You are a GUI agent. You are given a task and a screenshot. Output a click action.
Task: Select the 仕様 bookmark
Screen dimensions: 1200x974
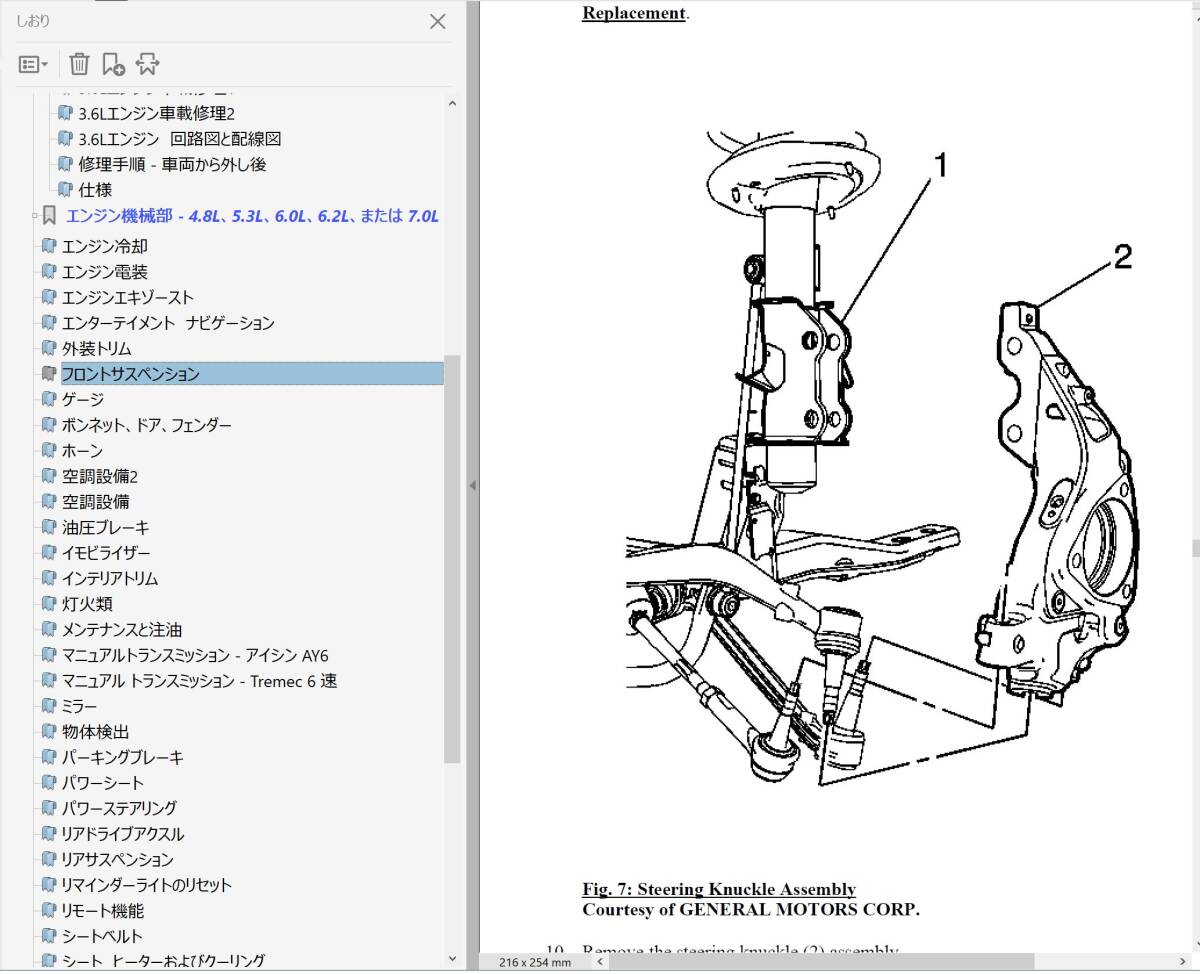(x=95, y=189)
